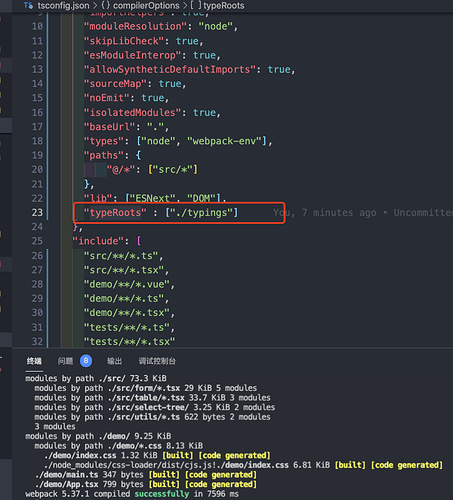Image resolution: width=453 pixels, height=500 pixels.
Task: Click the "webpack 5.37.1 compiled successfully" line
Action: click(132, 494)
